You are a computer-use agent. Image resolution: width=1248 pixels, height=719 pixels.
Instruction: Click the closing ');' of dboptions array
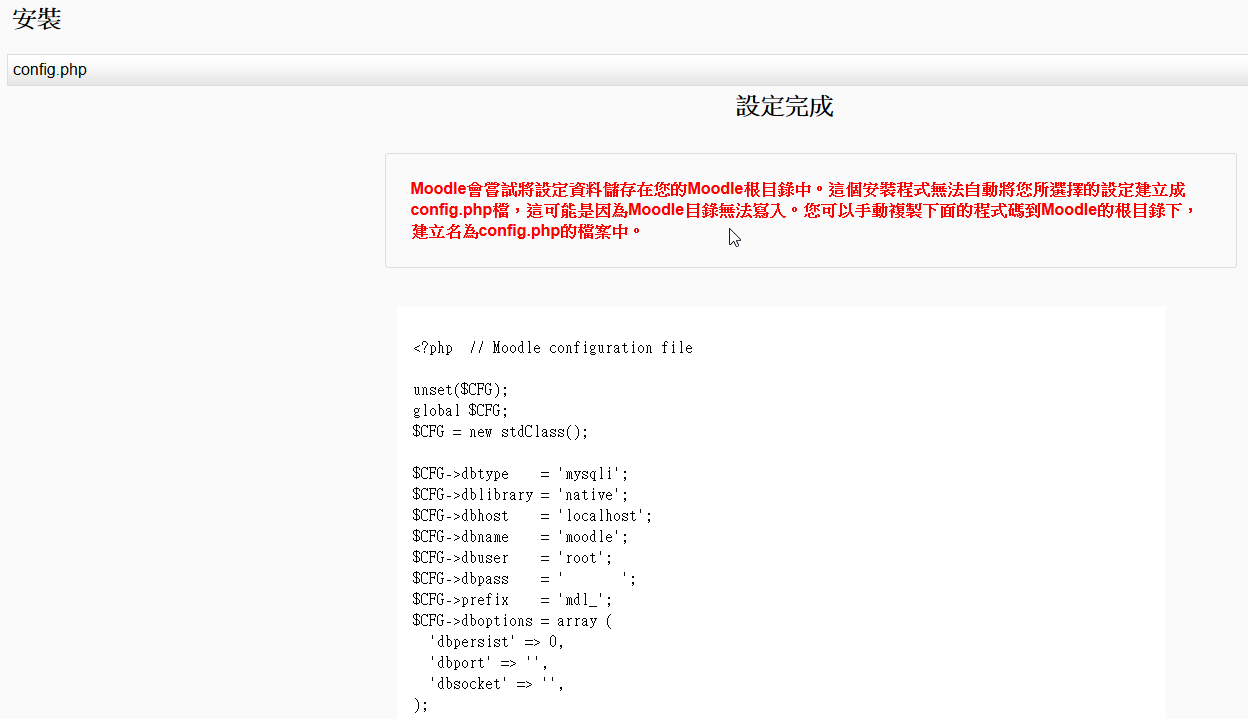coord(420,705)
